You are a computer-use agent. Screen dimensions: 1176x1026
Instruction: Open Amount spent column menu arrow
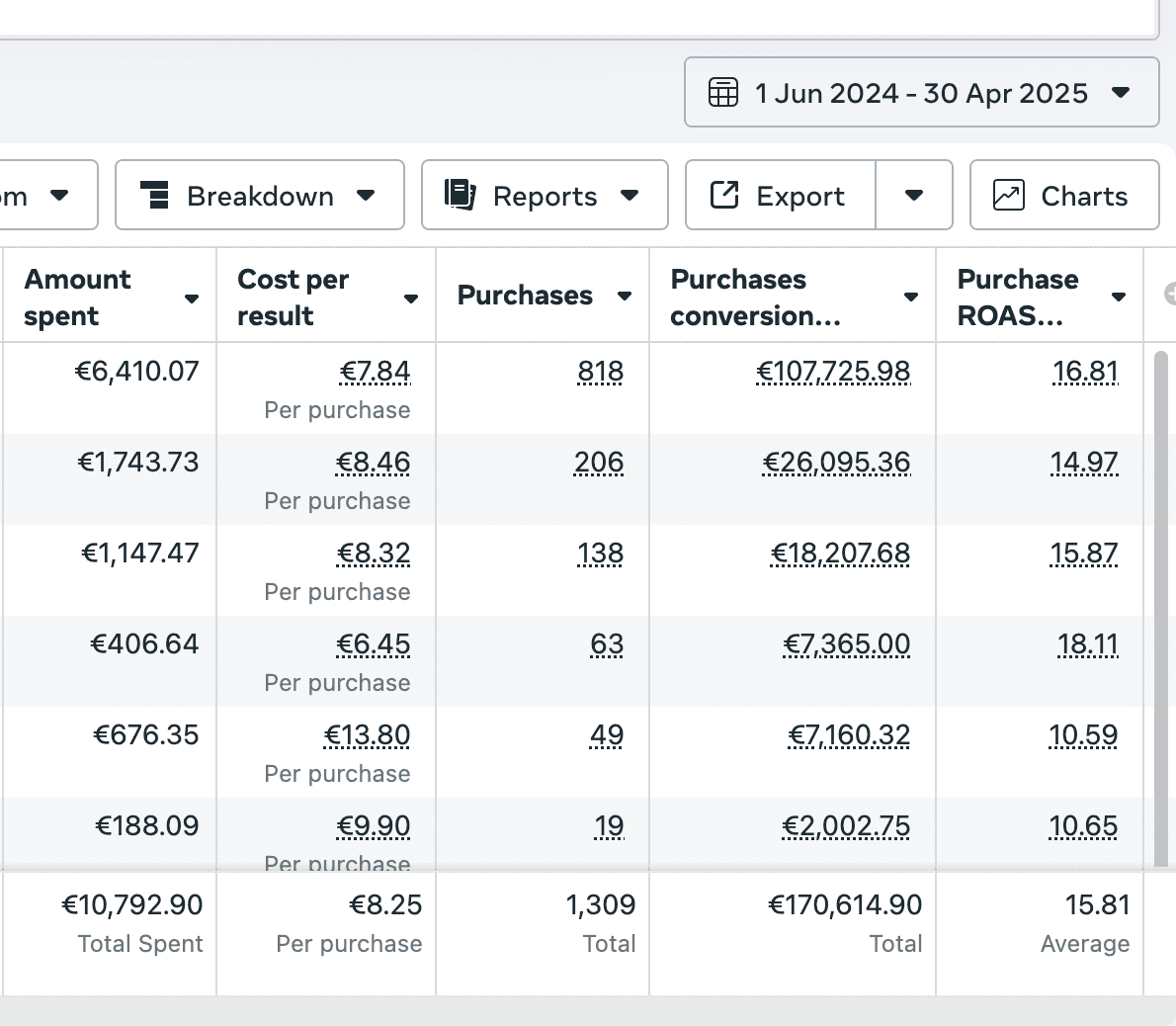(192, 299)
